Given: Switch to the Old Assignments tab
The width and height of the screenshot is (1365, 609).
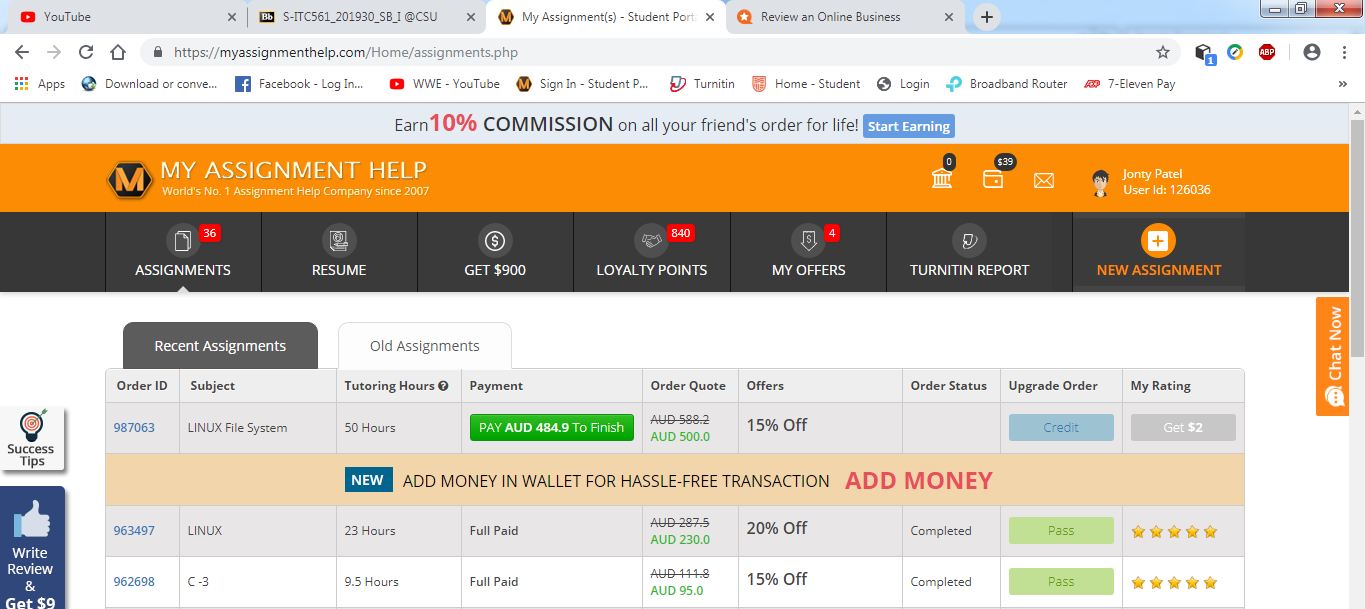Looking at the screenshot, I should (425, 346).
